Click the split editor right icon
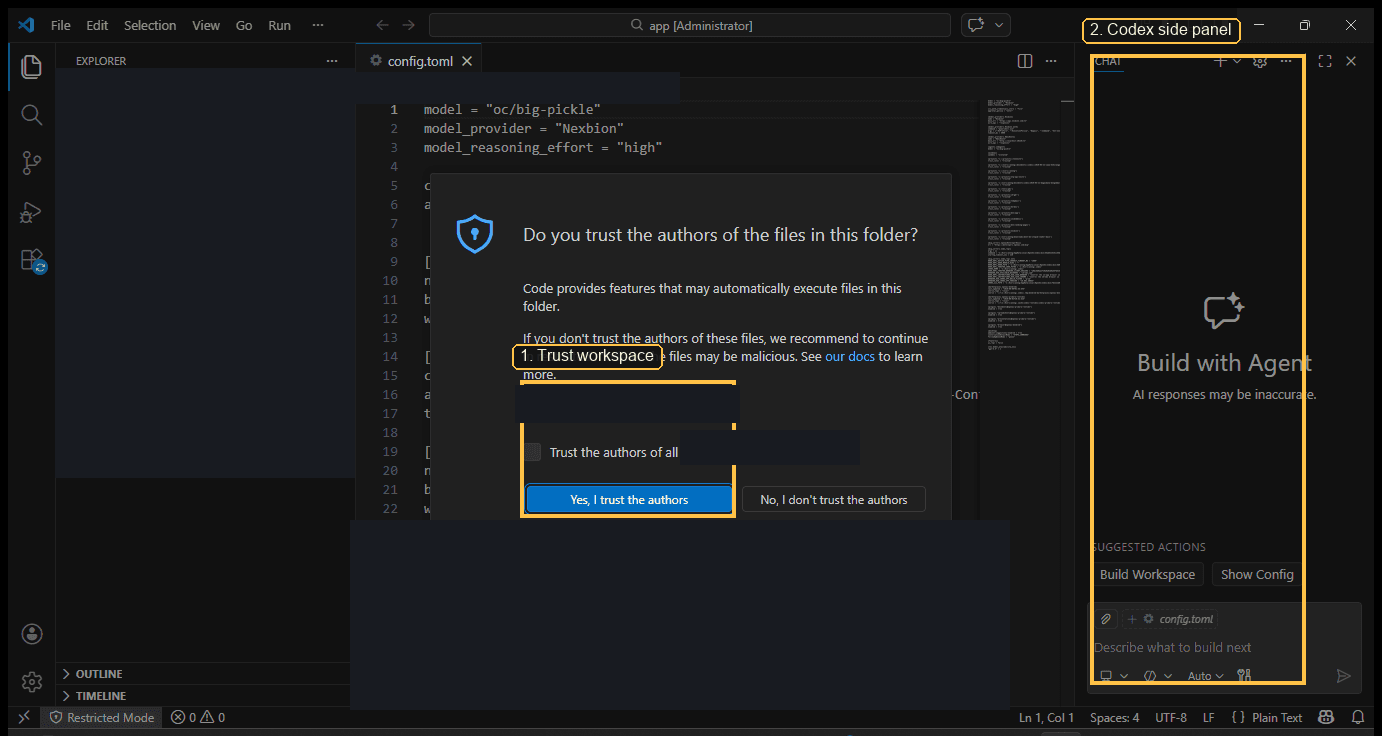This screenshot has width=1382, height=736. 1025,61
